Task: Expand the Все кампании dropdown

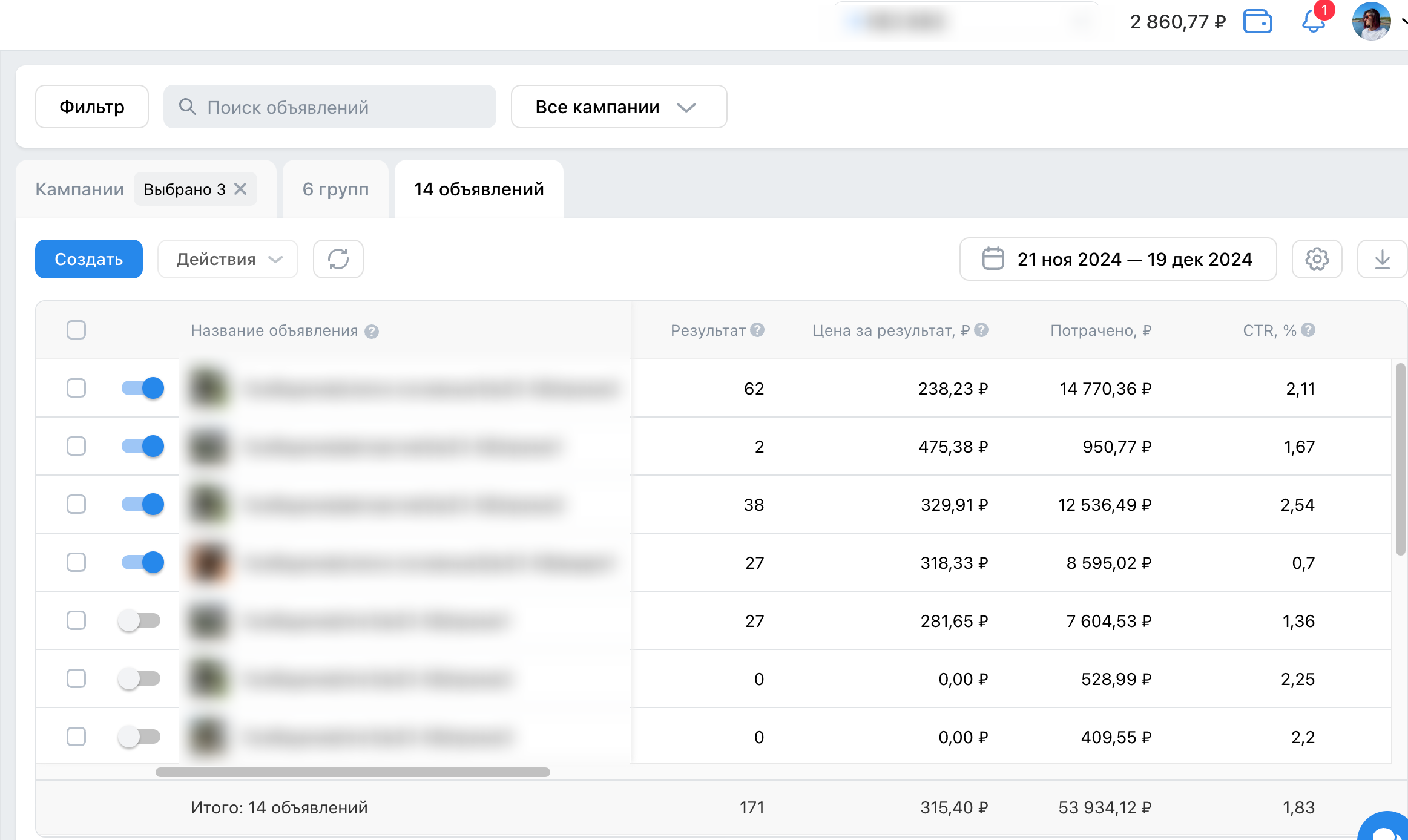Action: coord(619,107)
